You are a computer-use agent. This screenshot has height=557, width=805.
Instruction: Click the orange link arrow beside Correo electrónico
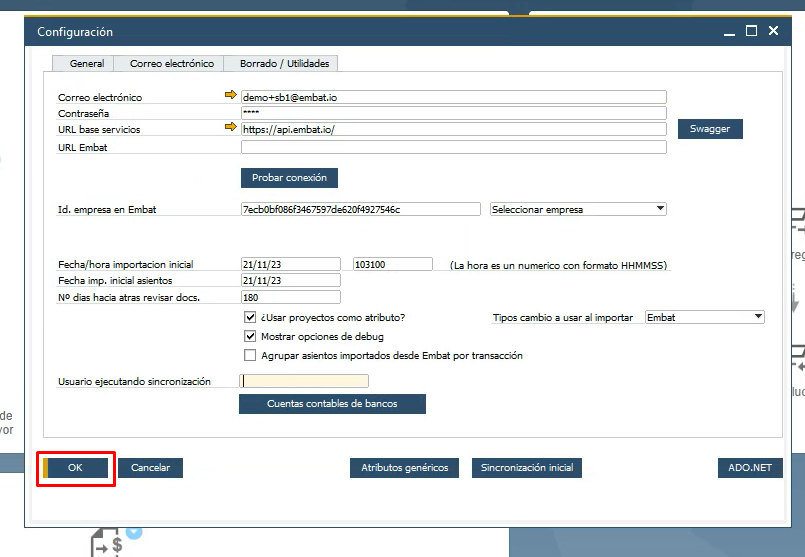pos(232,97)
